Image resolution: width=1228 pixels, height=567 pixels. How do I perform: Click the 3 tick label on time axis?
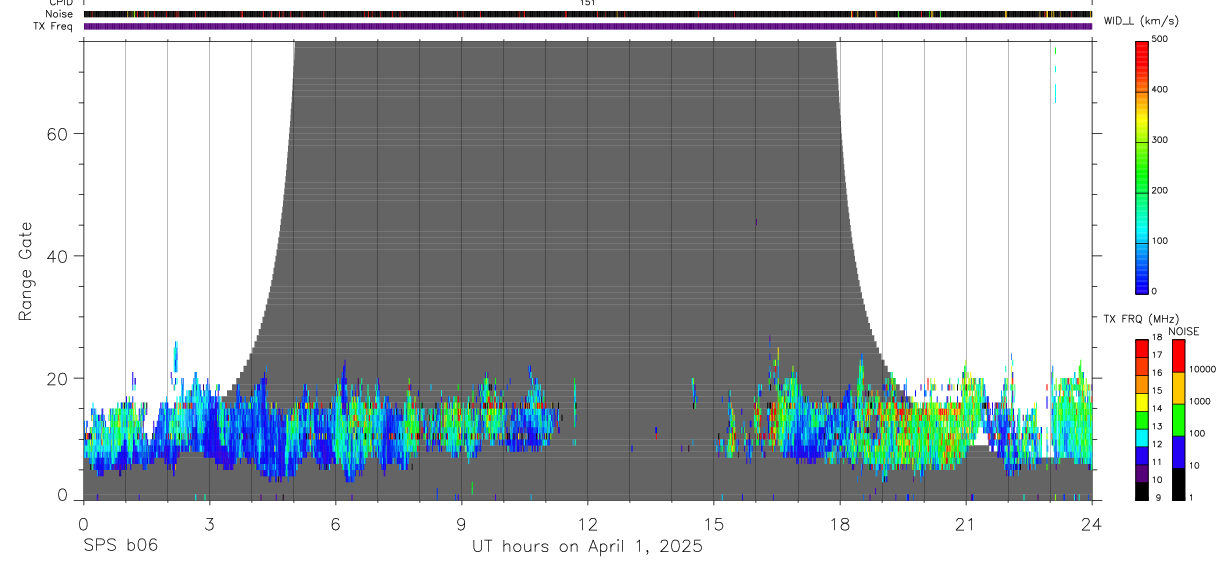click(209, 524)
